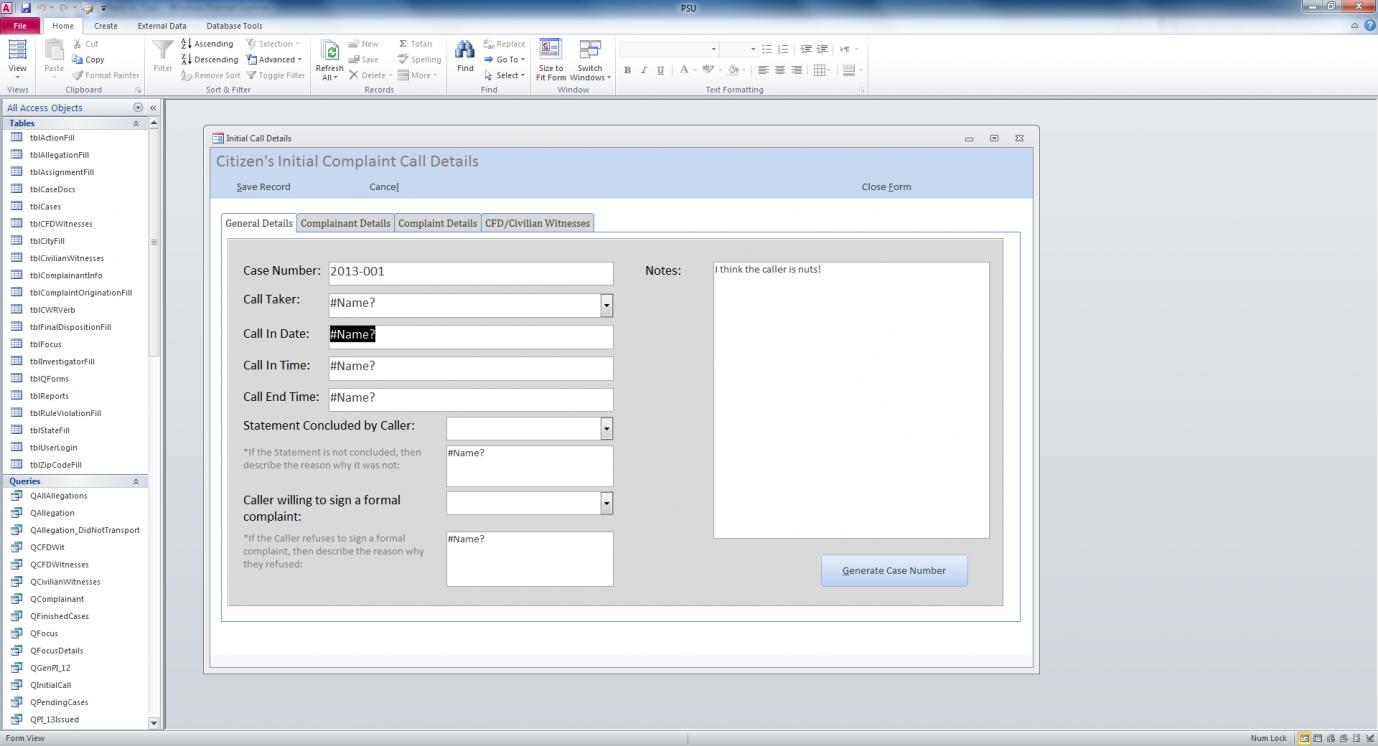The image size is (1378, 746).
Task: Switch to the External Data ribbon tab
Action: pos(162,26)
